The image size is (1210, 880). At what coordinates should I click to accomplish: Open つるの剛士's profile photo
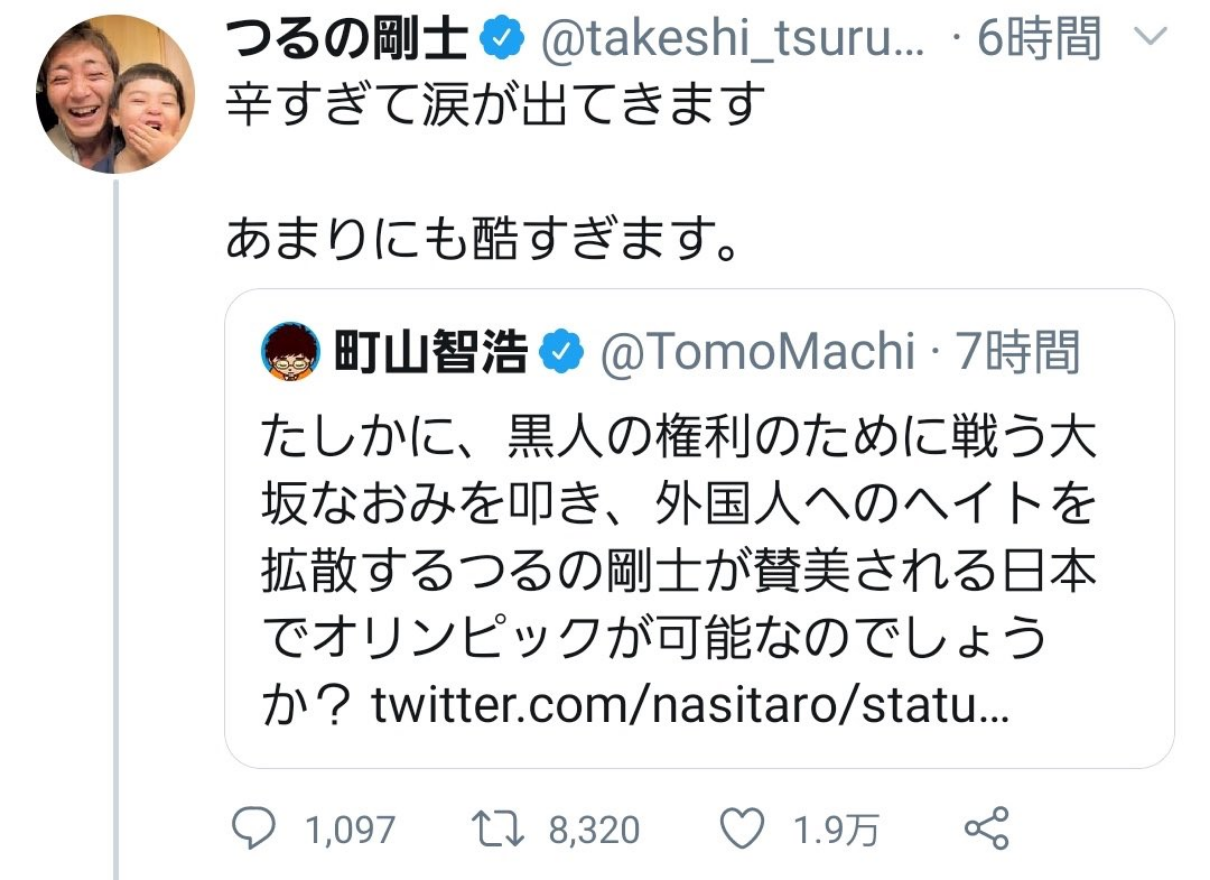(x=115, y=94)
